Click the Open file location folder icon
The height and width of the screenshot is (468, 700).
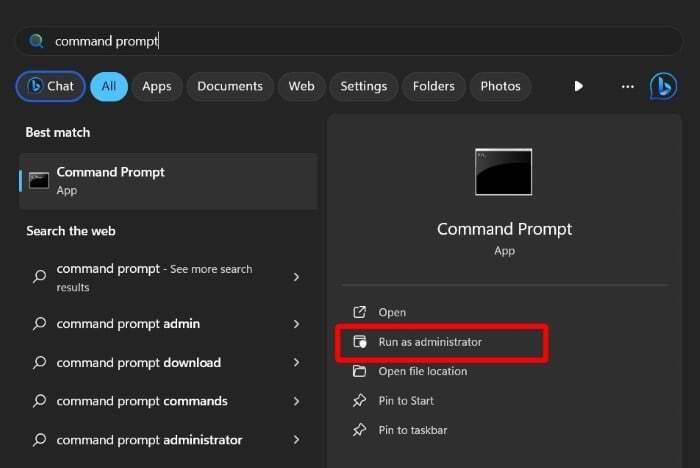pyautogui.click(x=359, y=371)
